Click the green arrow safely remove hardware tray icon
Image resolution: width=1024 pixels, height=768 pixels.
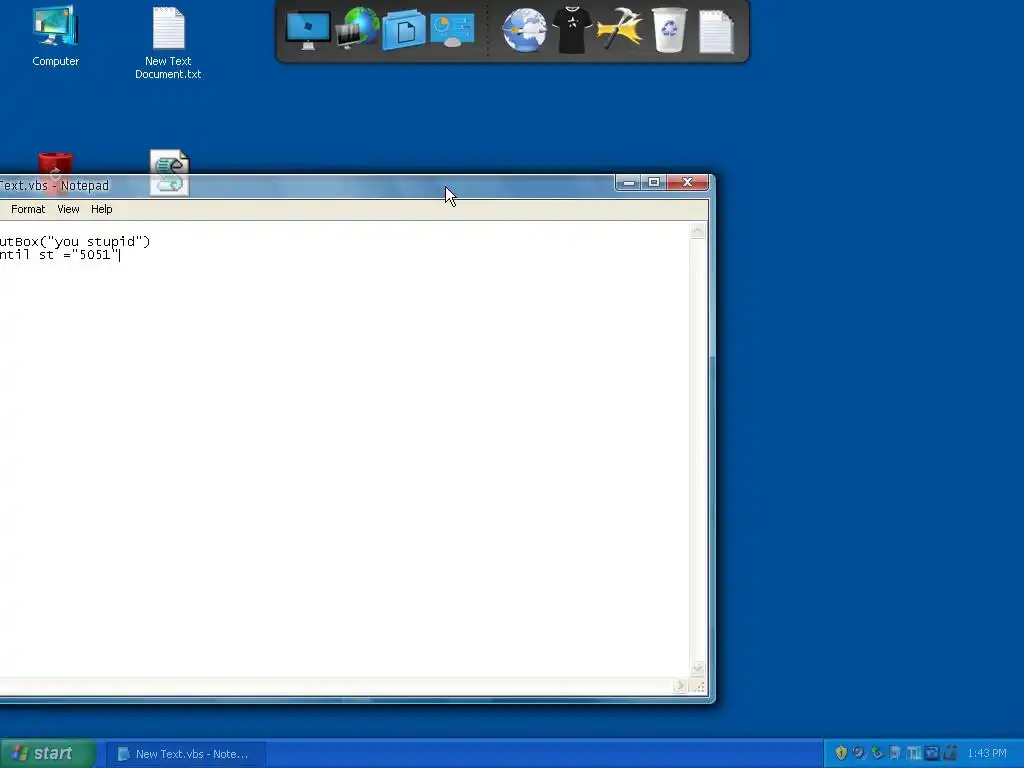click(877, 753)
